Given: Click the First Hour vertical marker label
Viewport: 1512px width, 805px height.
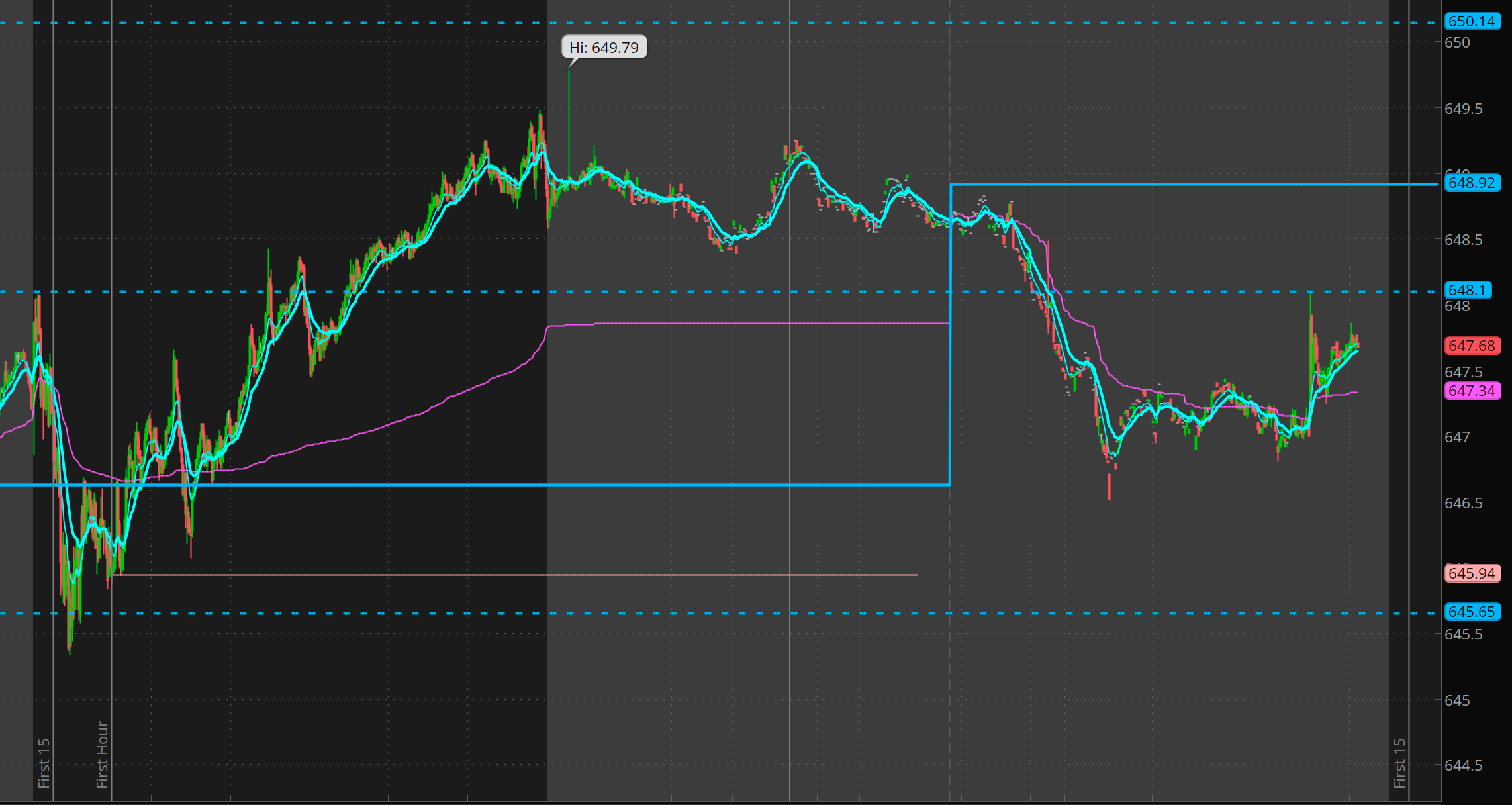Looking at the screenshot, I should click(x=102, y=755).
